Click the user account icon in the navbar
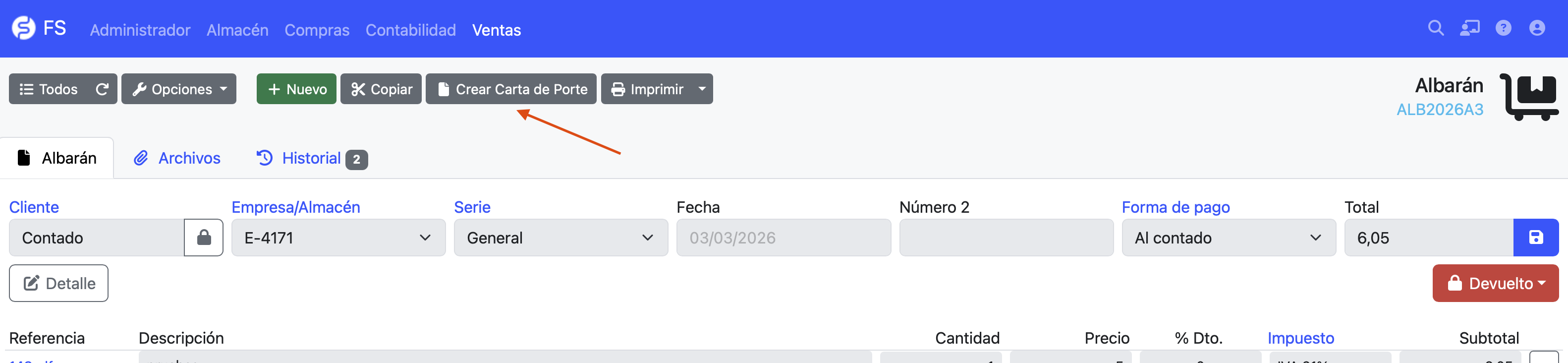The image size is (1568, 363). click(x=1537, y=28)
